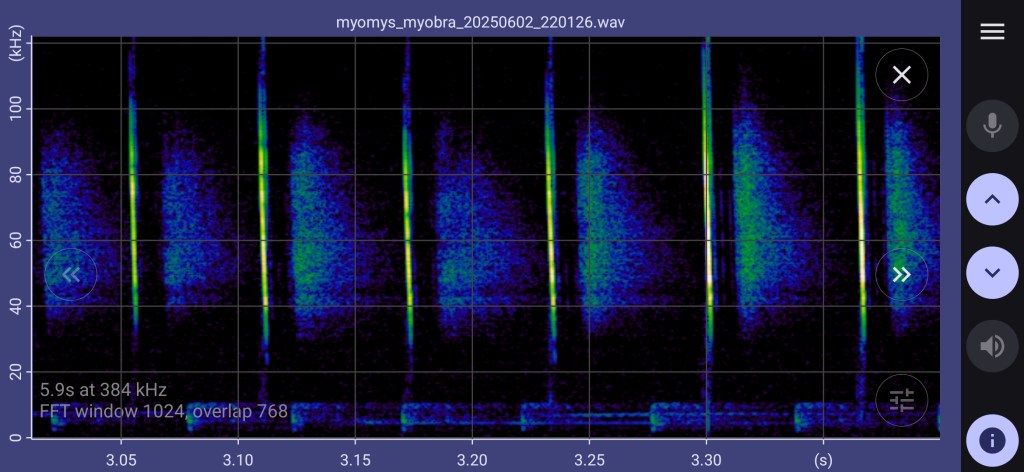Open the file info button
Viewport: 1024px width, 472px height.
pos(991,440)
